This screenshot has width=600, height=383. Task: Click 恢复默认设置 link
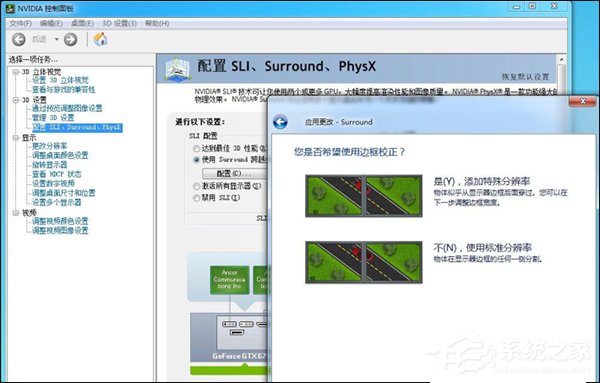coord(525,77)
